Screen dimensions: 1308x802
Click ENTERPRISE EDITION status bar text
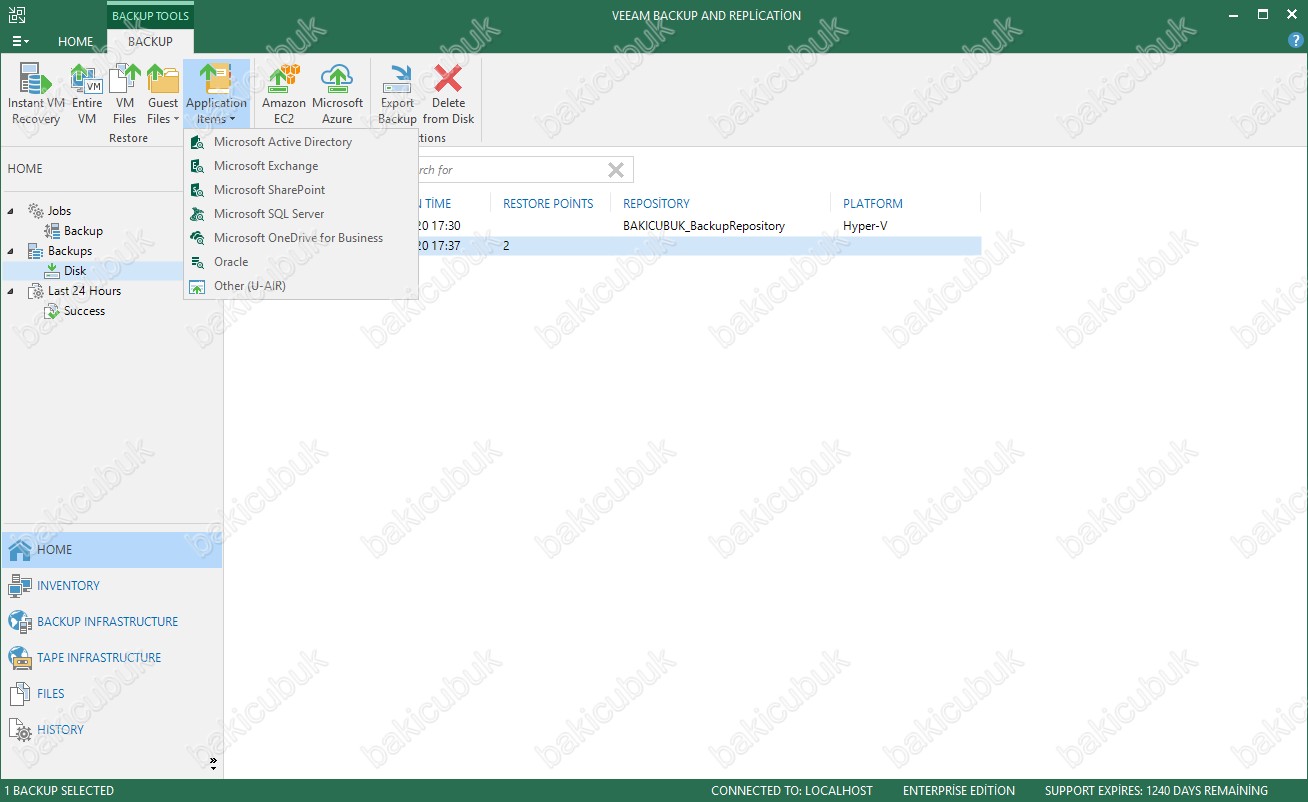tap(958, 791)
